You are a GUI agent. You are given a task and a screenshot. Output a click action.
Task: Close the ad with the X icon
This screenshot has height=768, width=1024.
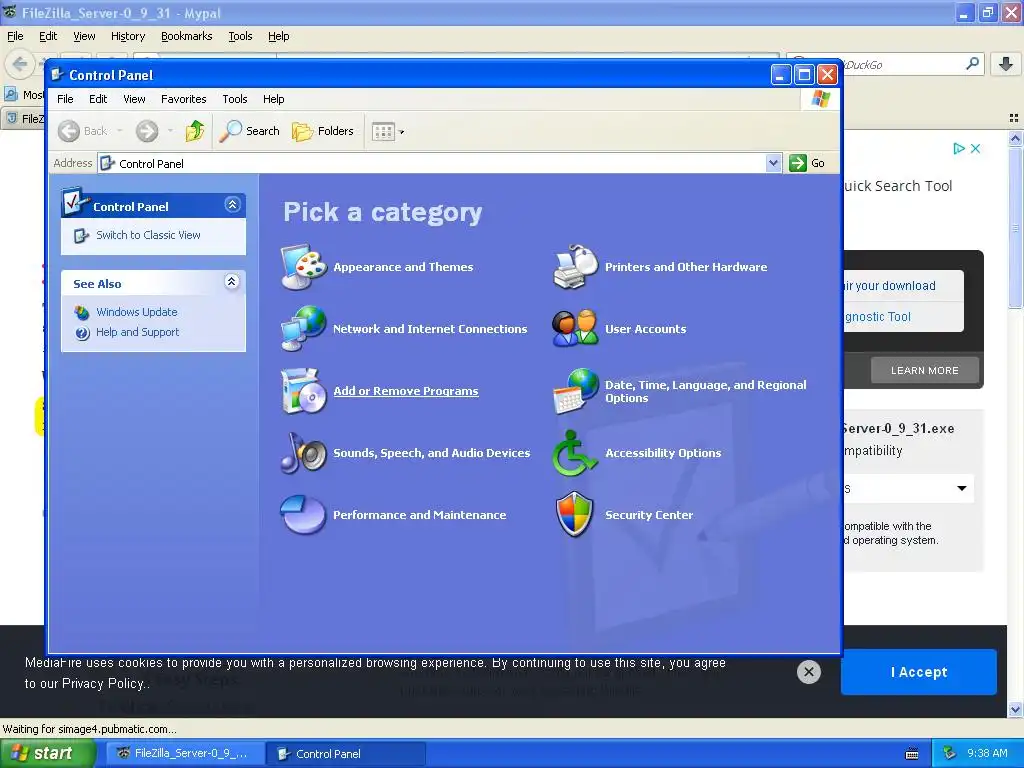(x=975, y=148)
